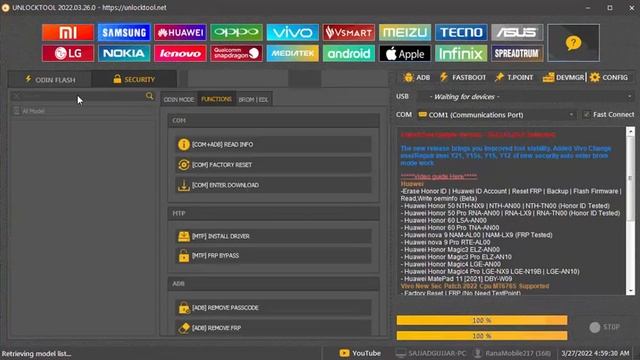Viewport: 640px width, 360px height.
Task: Select the All Model list entry
Action: pyautogui.click(x=82, y=111)
